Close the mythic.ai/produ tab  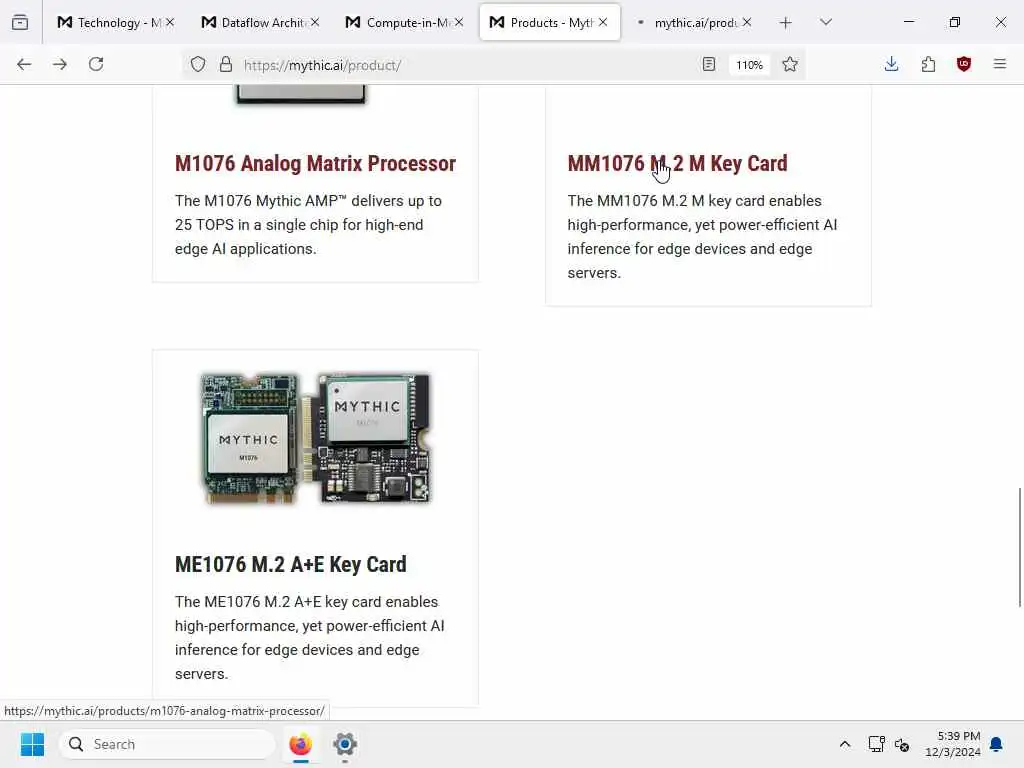coord(747,22)
